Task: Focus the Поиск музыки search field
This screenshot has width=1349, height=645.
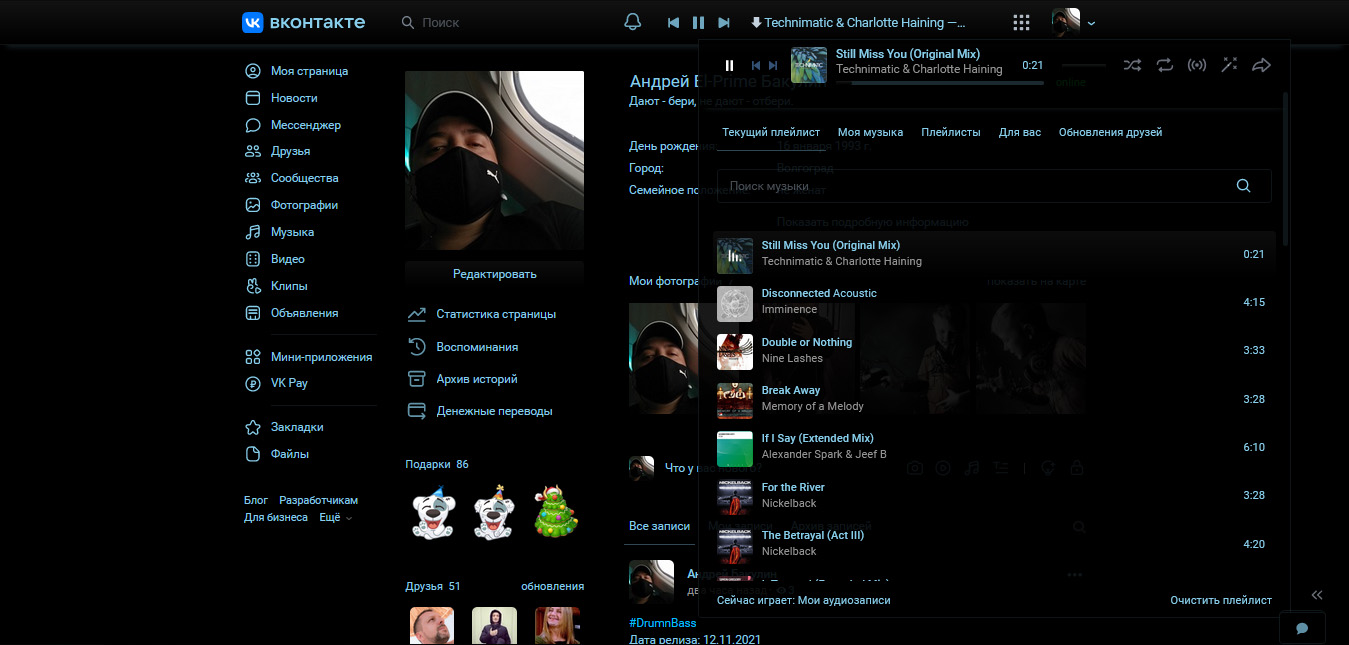Action: coord(994,186)
